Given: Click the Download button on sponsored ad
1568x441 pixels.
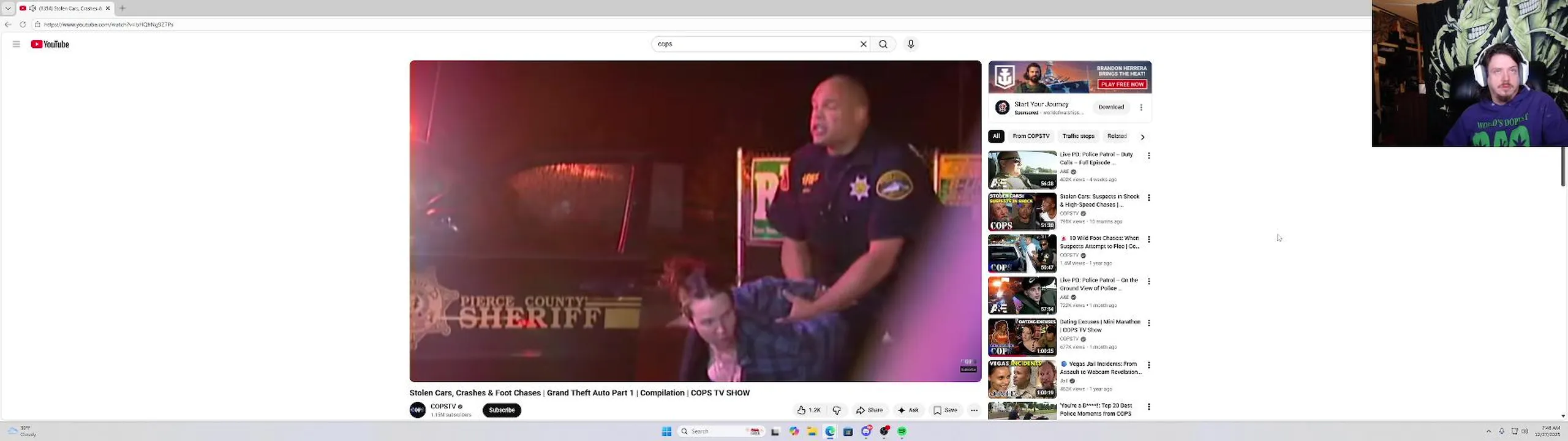Looking at the screenshot, I should coord(1110,107).
